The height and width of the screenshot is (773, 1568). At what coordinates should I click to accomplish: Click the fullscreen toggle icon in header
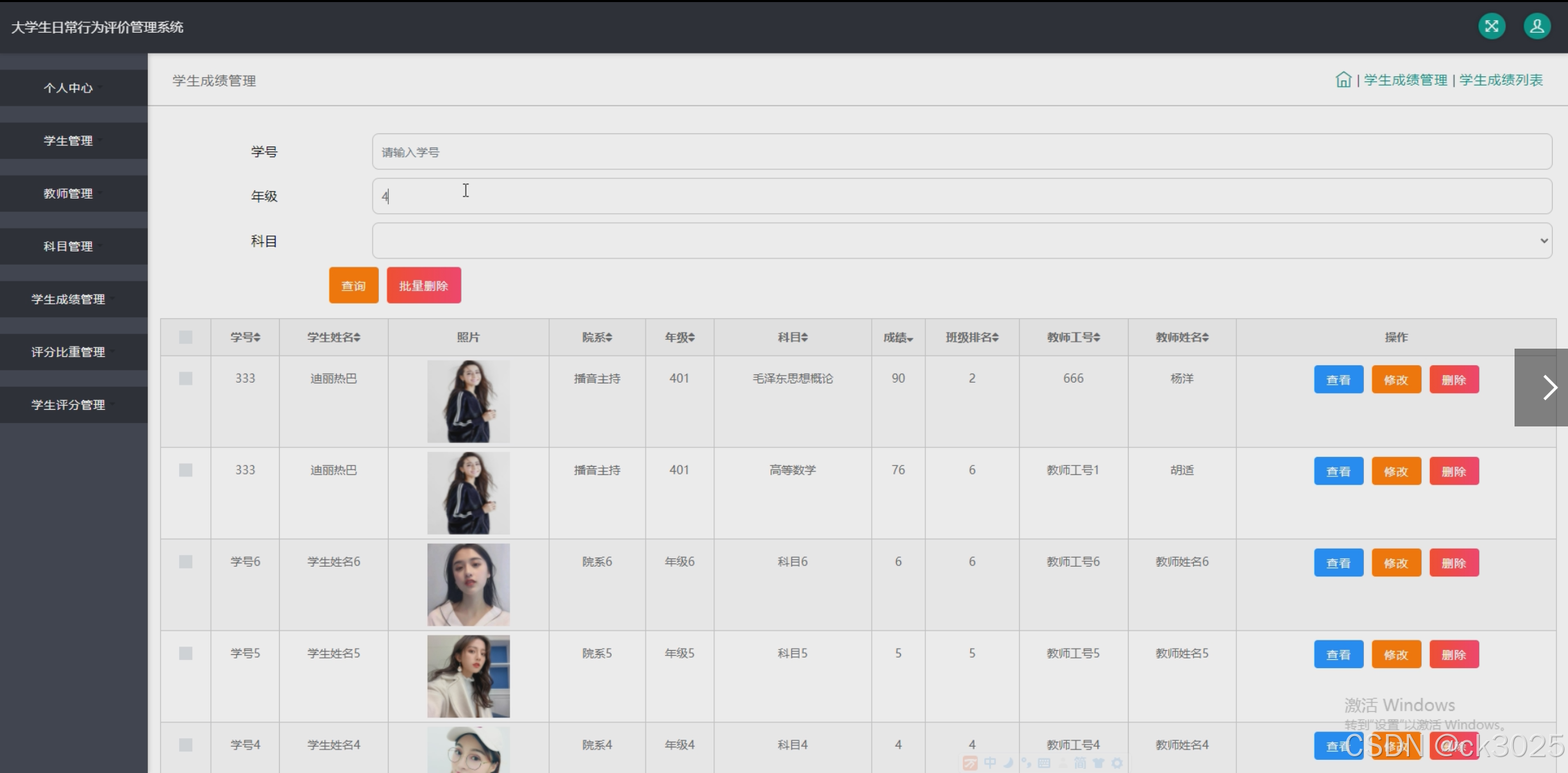(1491, 26)
